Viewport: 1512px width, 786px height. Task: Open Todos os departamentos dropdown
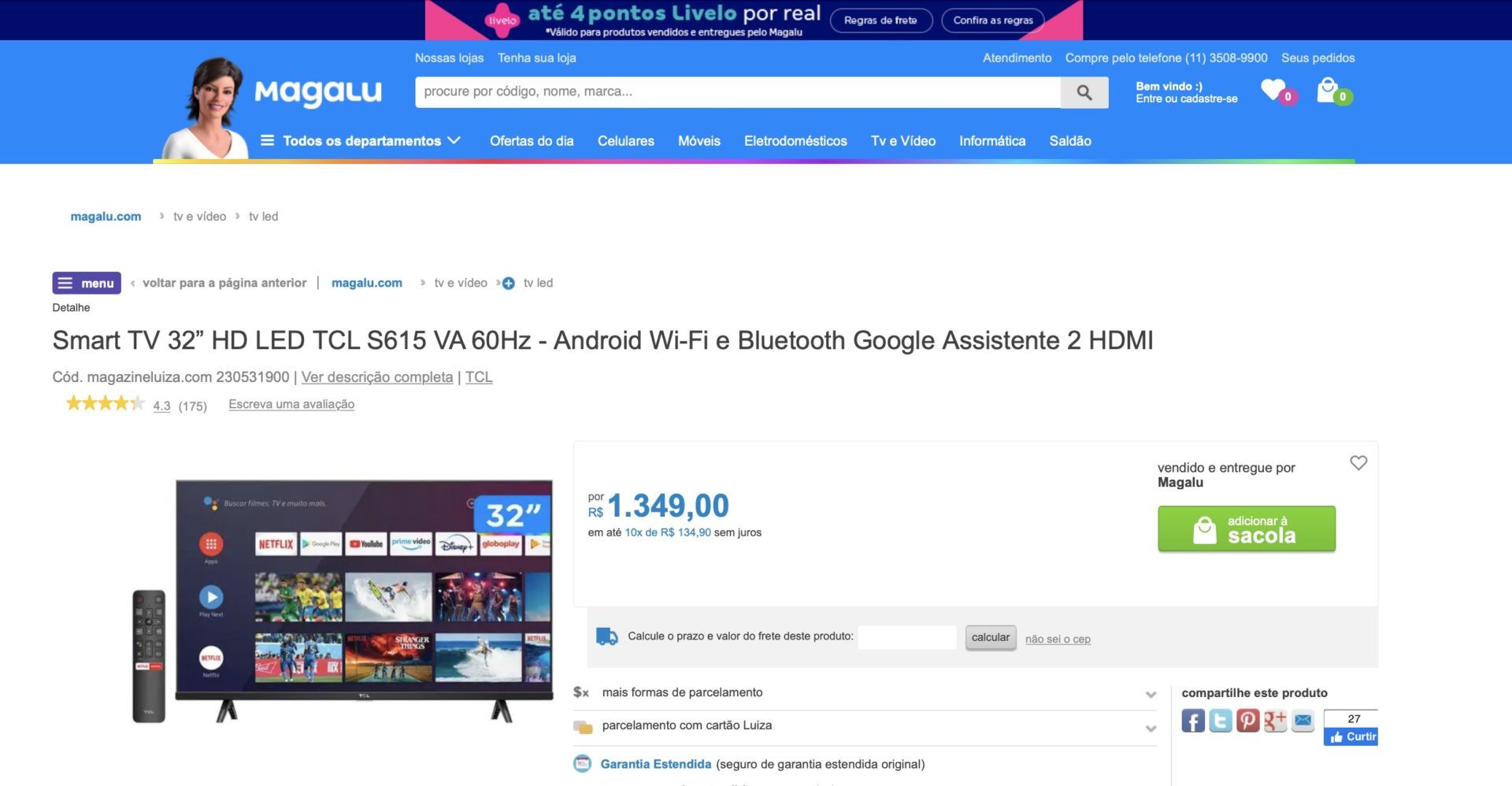[x=361, y=140]
